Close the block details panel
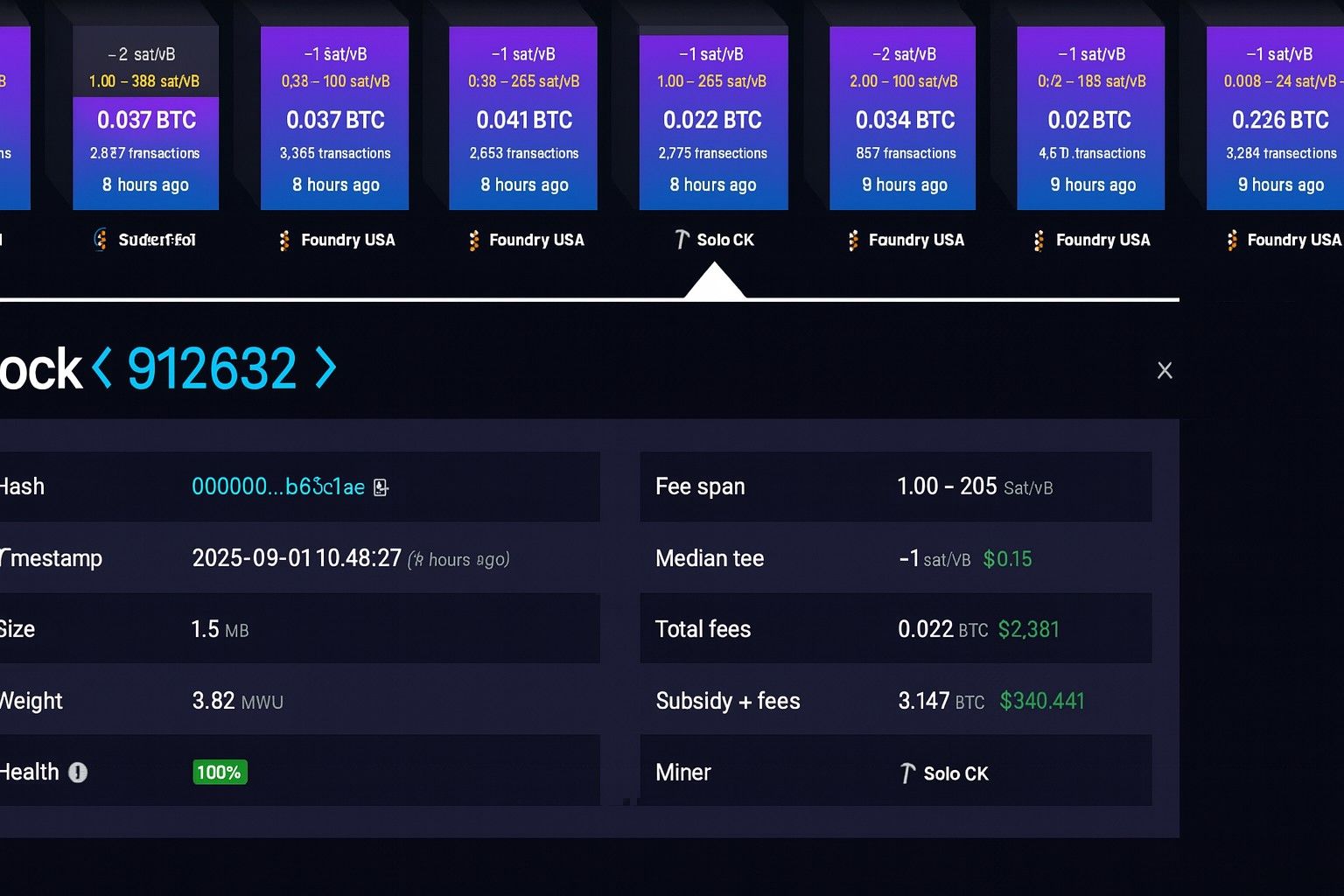The height and width of the screenshot is (896, 1344). coord(1165,370)
